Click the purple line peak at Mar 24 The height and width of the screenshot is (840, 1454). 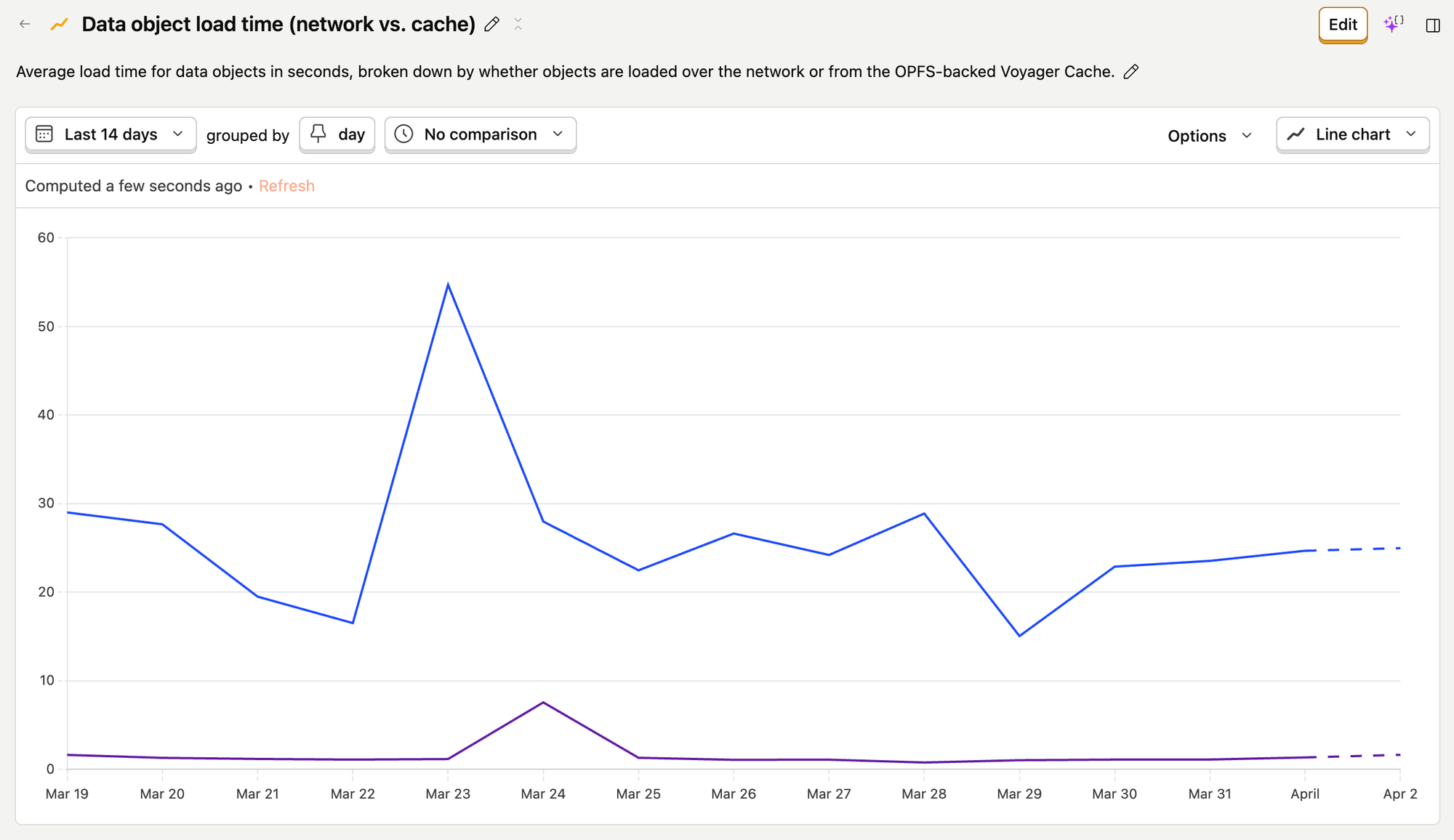(543, 702)
